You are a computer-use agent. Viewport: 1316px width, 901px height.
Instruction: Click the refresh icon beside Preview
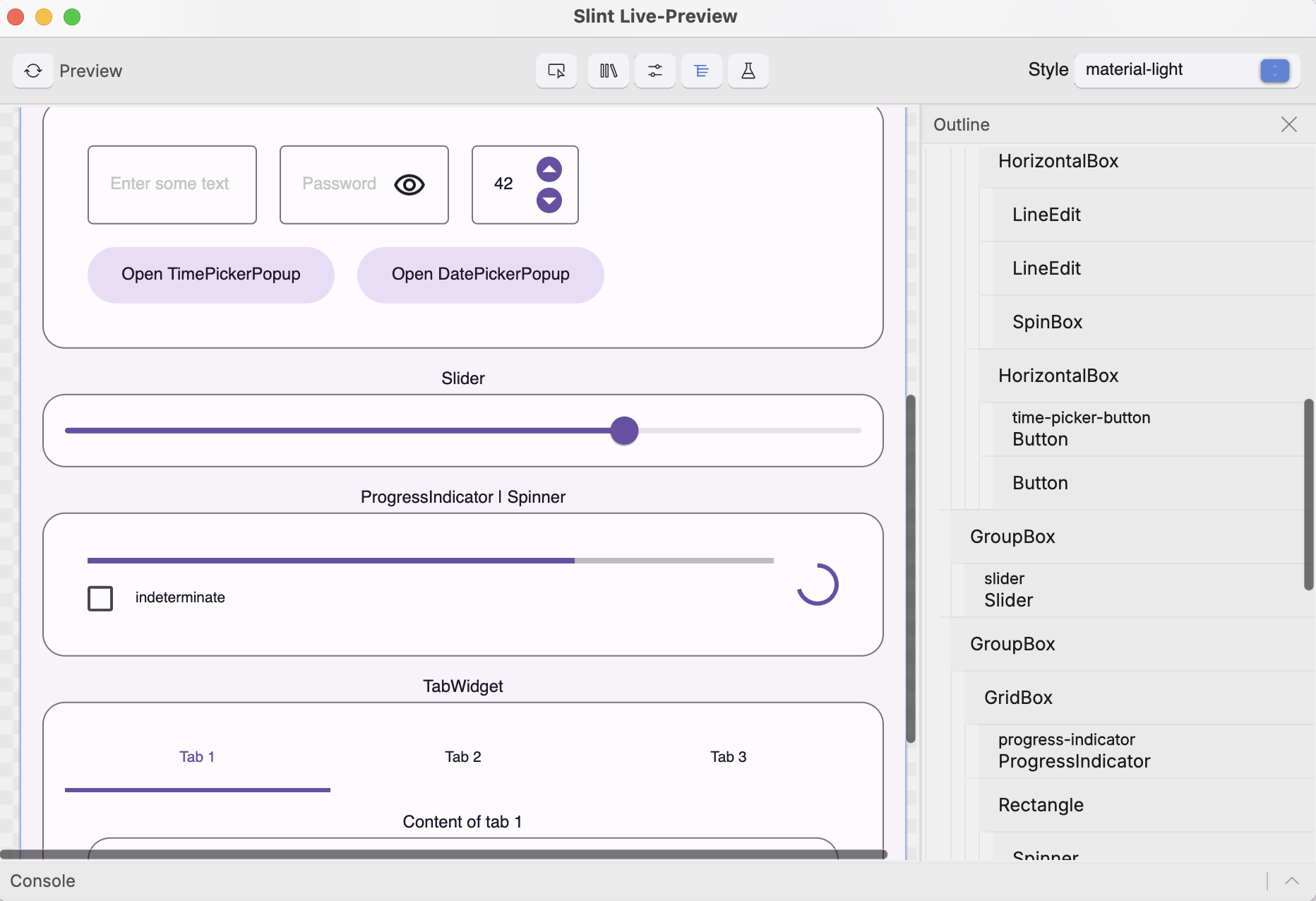[32, 71]
